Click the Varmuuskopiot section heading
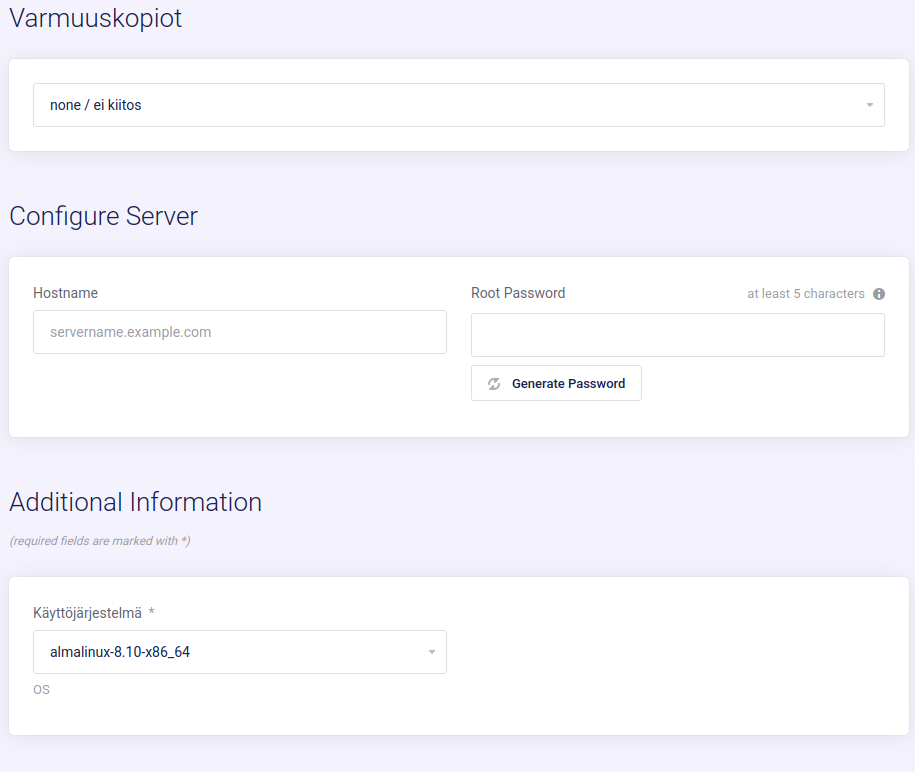This screenshot has height=772, width=915. click(x=96, y=17)
